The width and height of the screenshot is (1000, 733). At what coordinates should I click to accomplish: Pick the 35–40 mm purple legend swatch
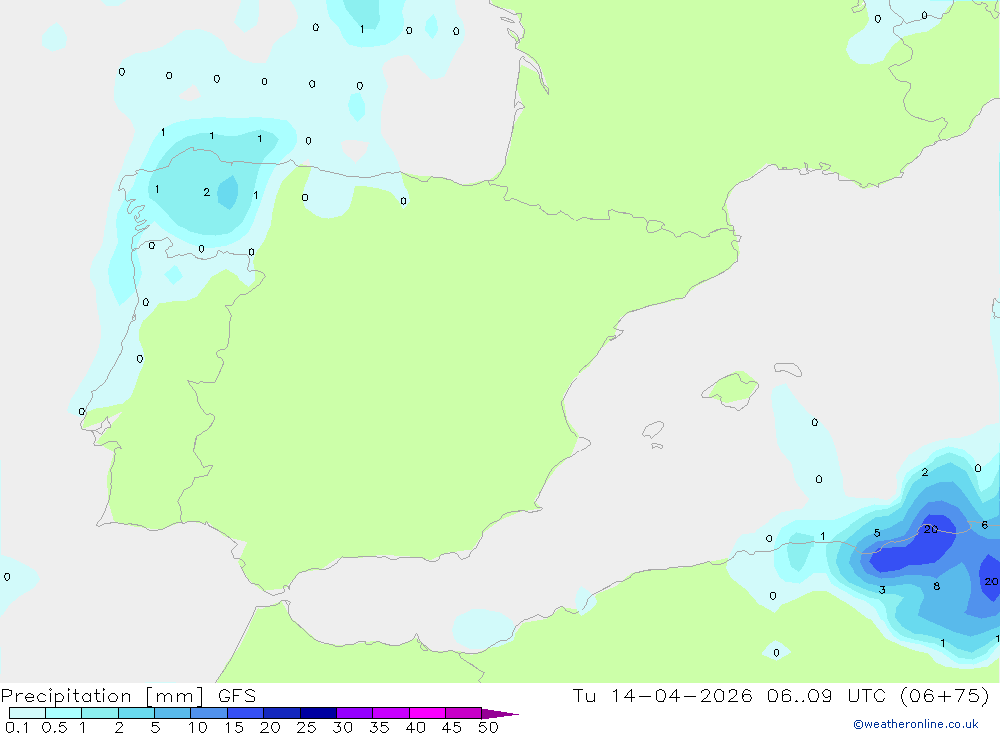tap(390, 713)
